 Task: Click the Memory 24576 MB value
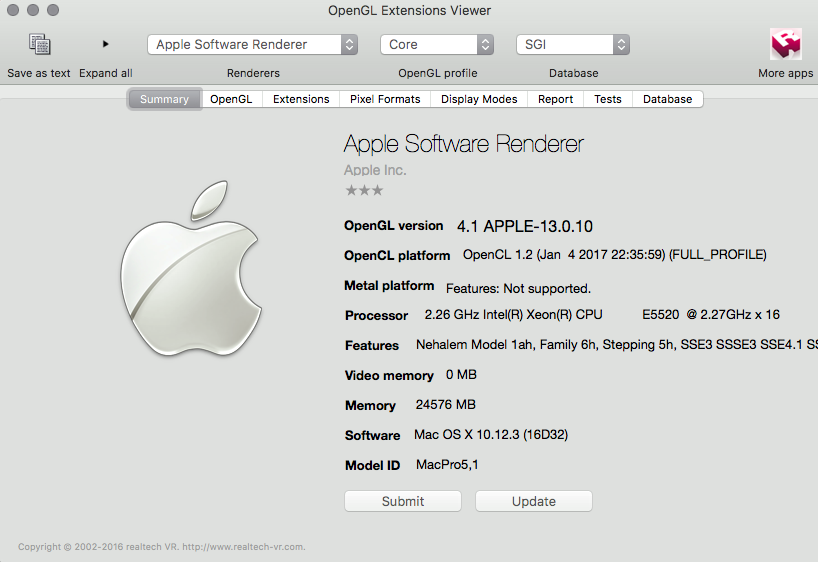(446, 404)
